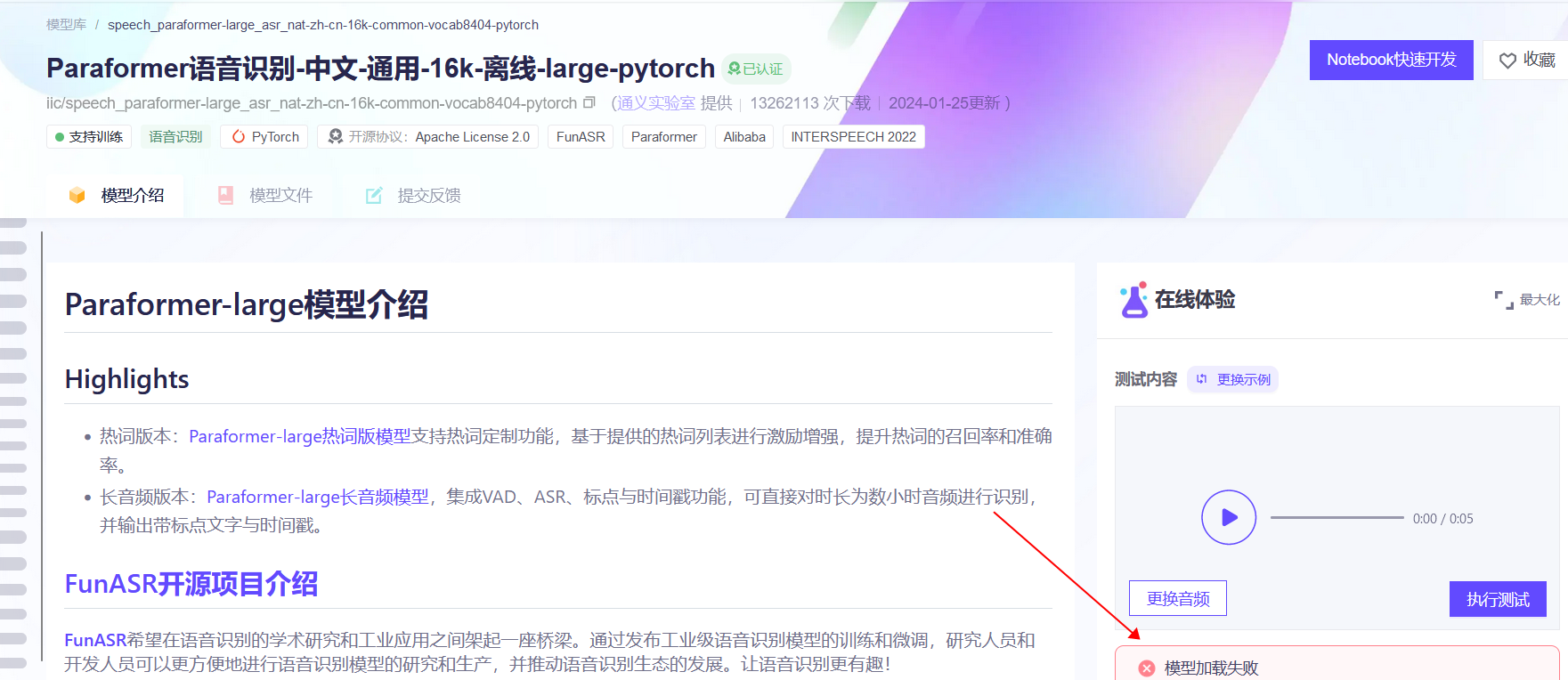Play the test audio clip
This screenshot has height=680, width=1568.
(1228, 517)
